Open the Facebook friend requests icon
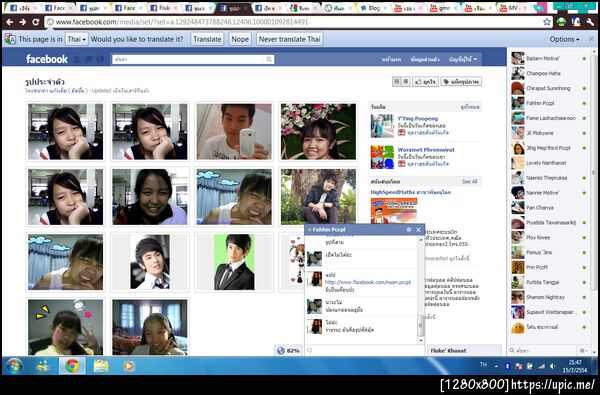This screenshot has height=395, width=600. coord(78,59)
